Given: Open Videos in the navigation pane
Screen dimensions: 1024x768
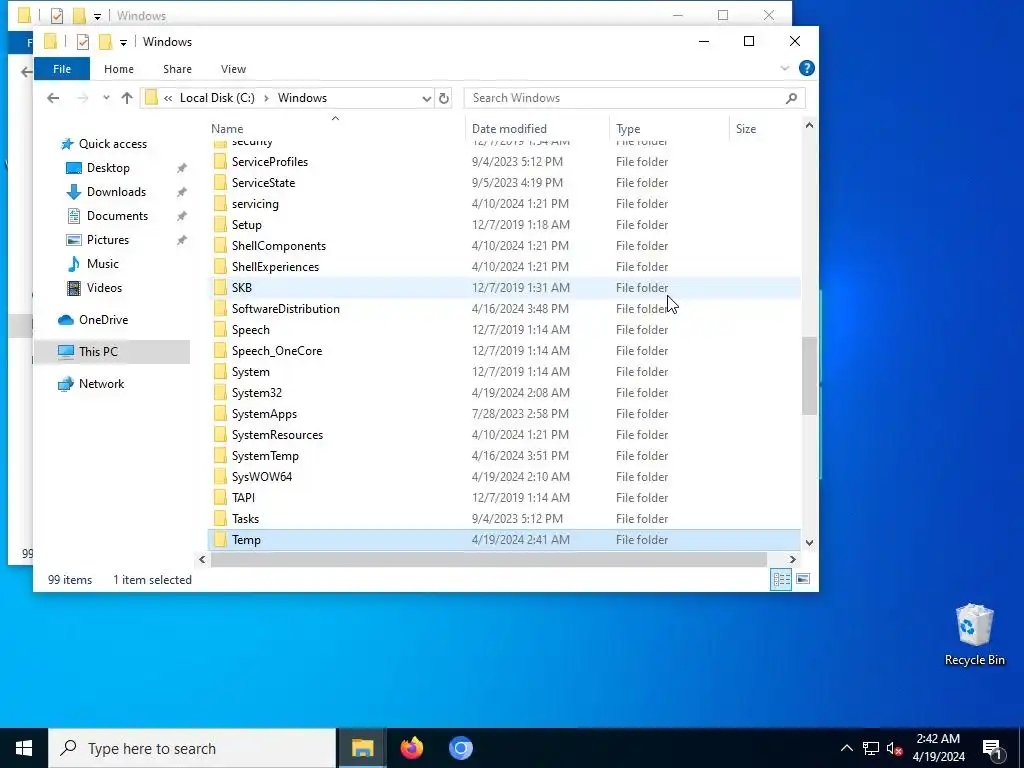Looking at the screenshot, I should [104, 288].
